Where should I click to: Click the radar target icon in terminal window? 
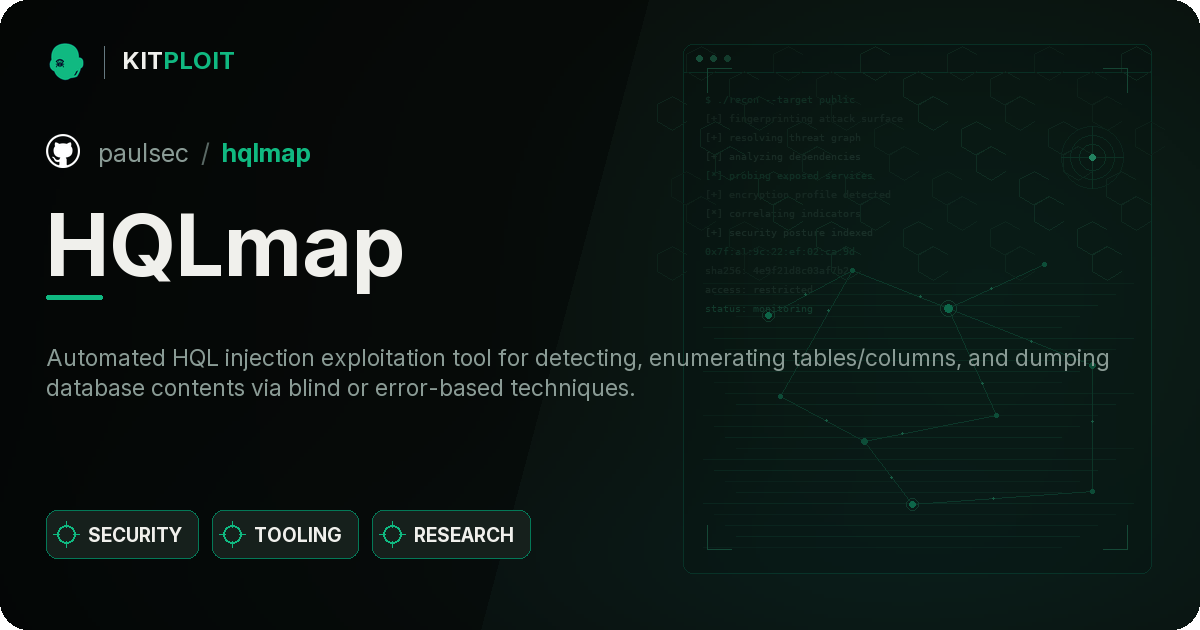1092,157
